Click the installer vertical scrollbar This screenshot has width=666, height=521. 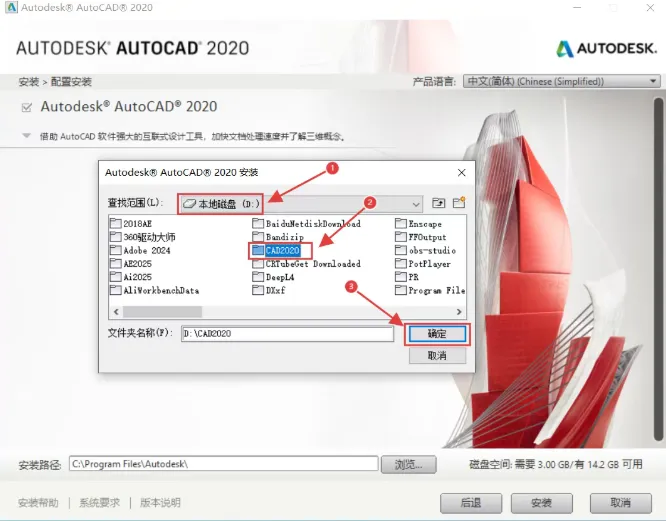[659, 268]
